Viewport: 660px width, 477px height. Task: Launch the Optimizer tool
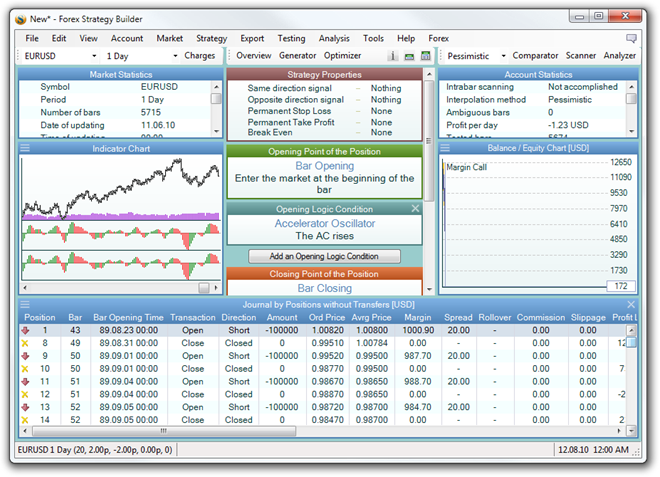point(343,56)
